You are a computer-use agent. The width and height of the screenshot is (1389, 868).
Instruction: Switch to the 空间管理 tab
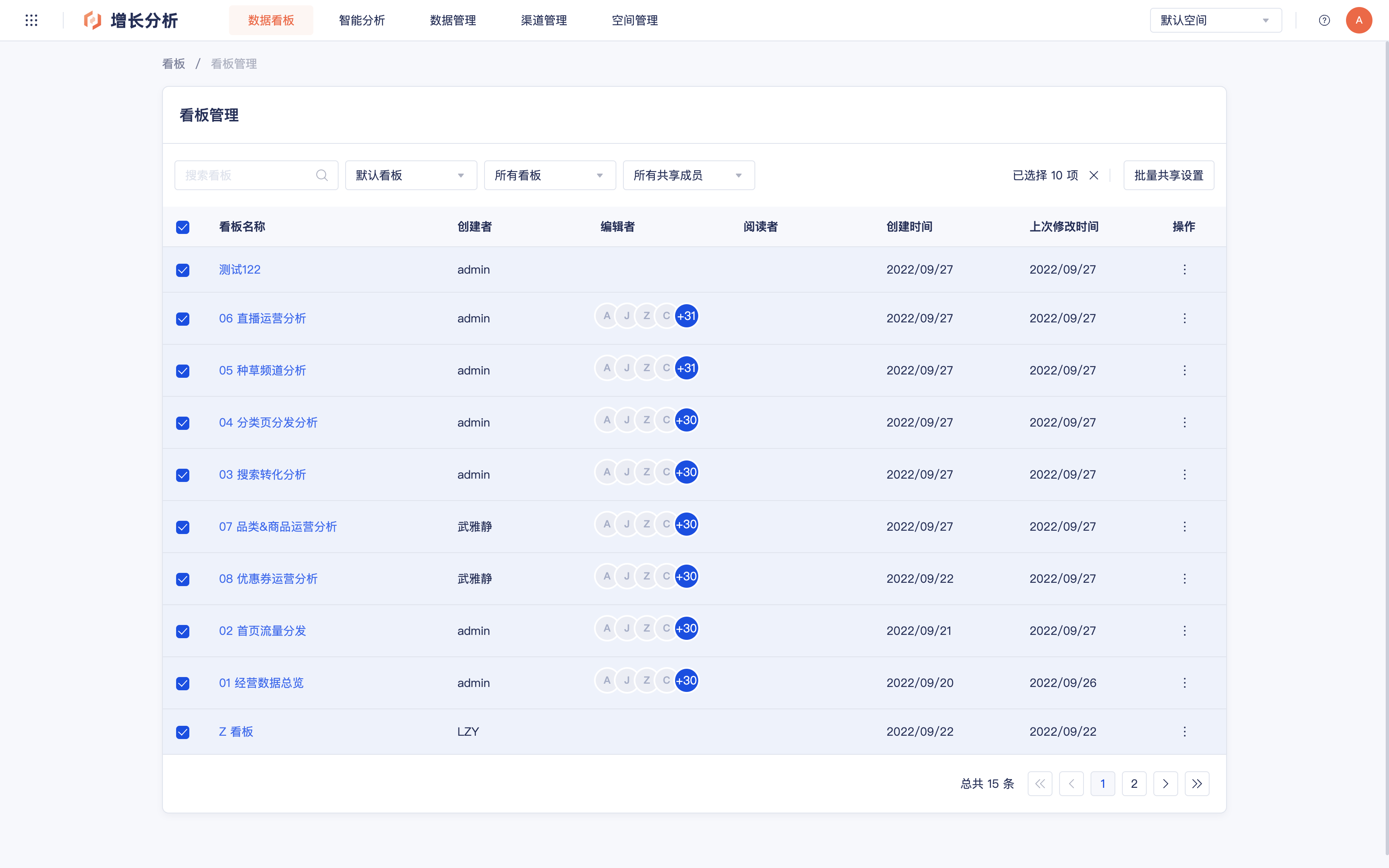(x=635, y=21)
